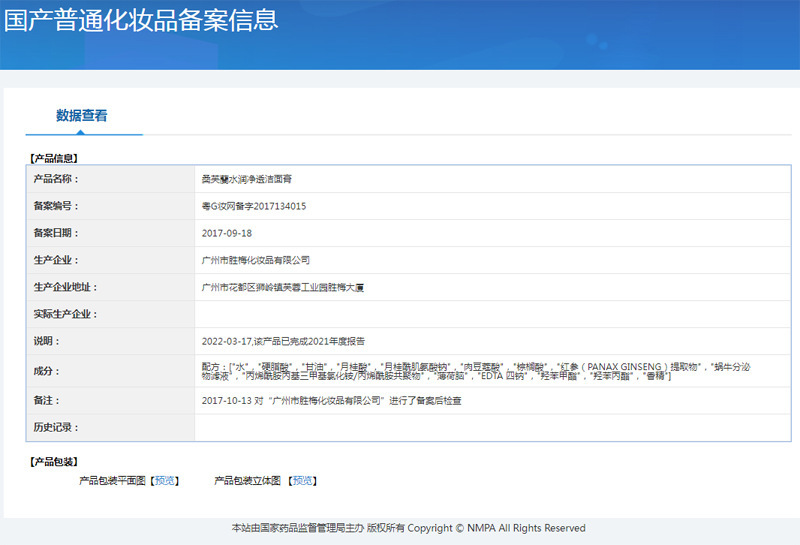Select the address 广州市花都区狮岭镇 value
The height and width of the screenshot is (545, 800).
(x=283, y=288)
